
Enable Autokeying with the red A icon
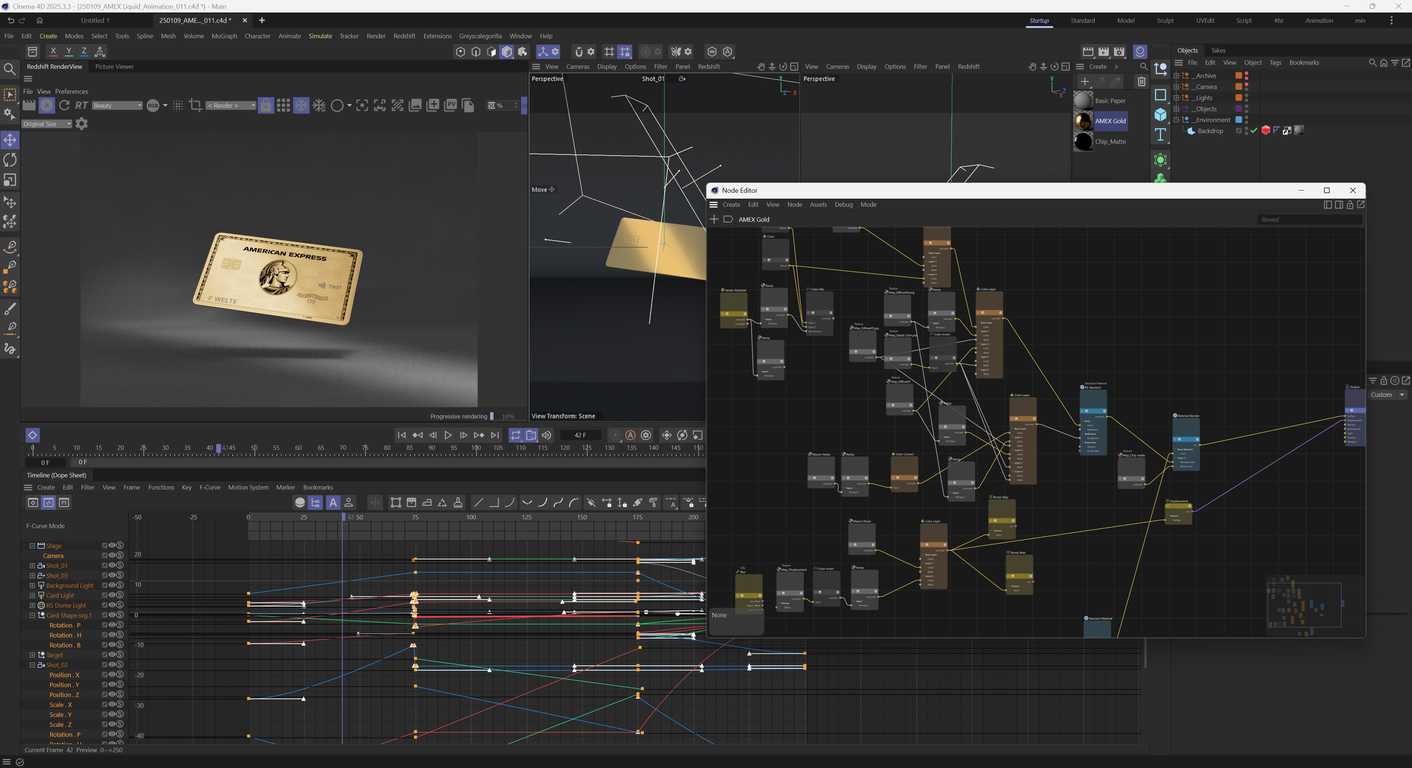(630, 435)
